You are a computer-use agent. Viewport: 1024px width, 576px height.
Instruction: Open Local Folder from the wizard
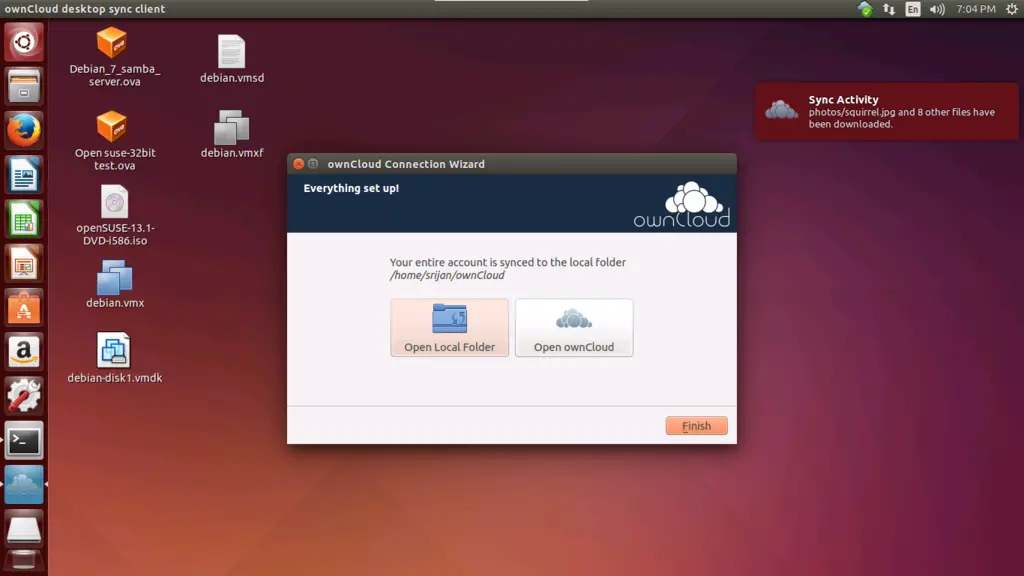(x=449, y=328)
